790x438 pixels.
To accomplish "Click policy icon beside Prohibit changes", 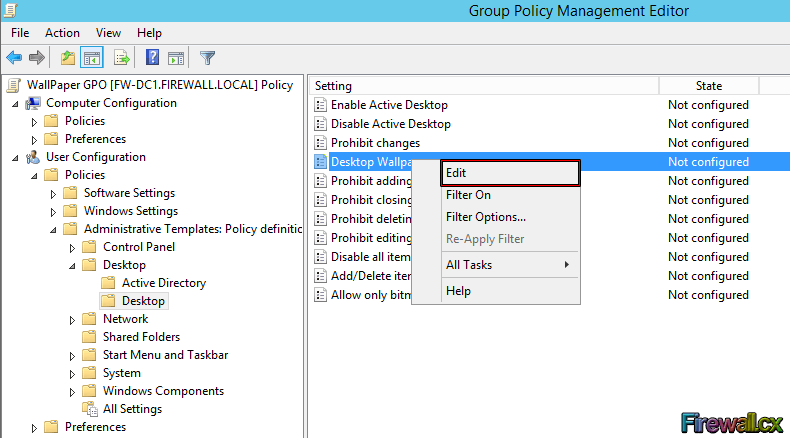I will point(320,143).
